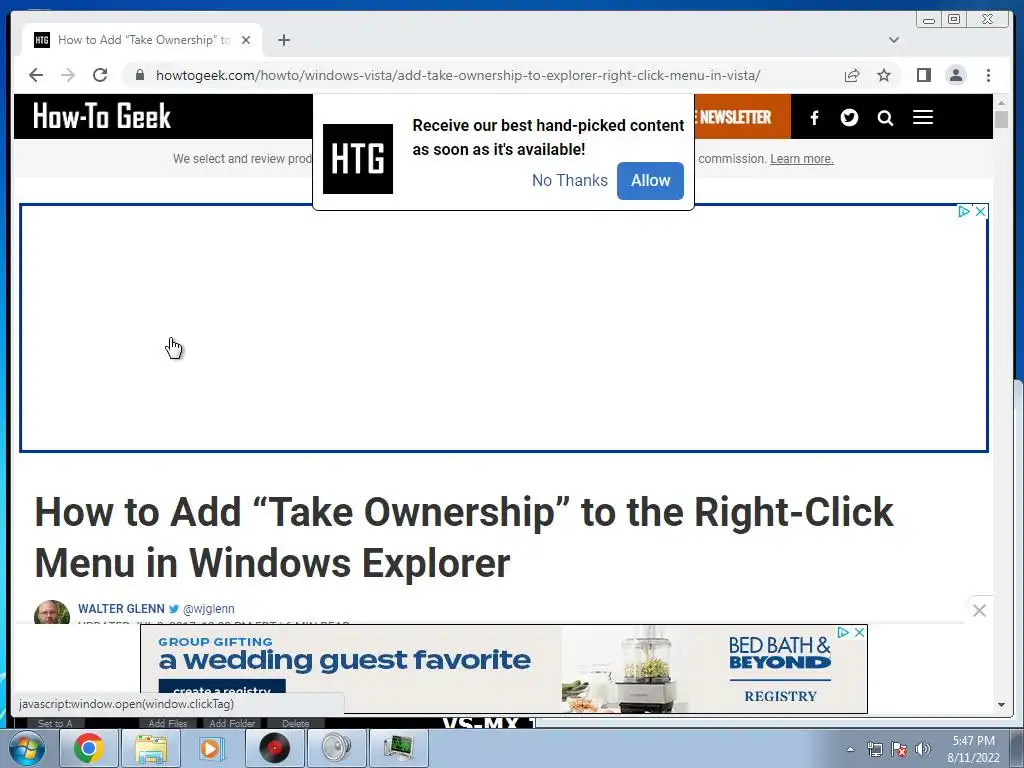Viewport: 1024px width, 768px height.
Task: Open a new browser tab
Action: coord(283,40)
